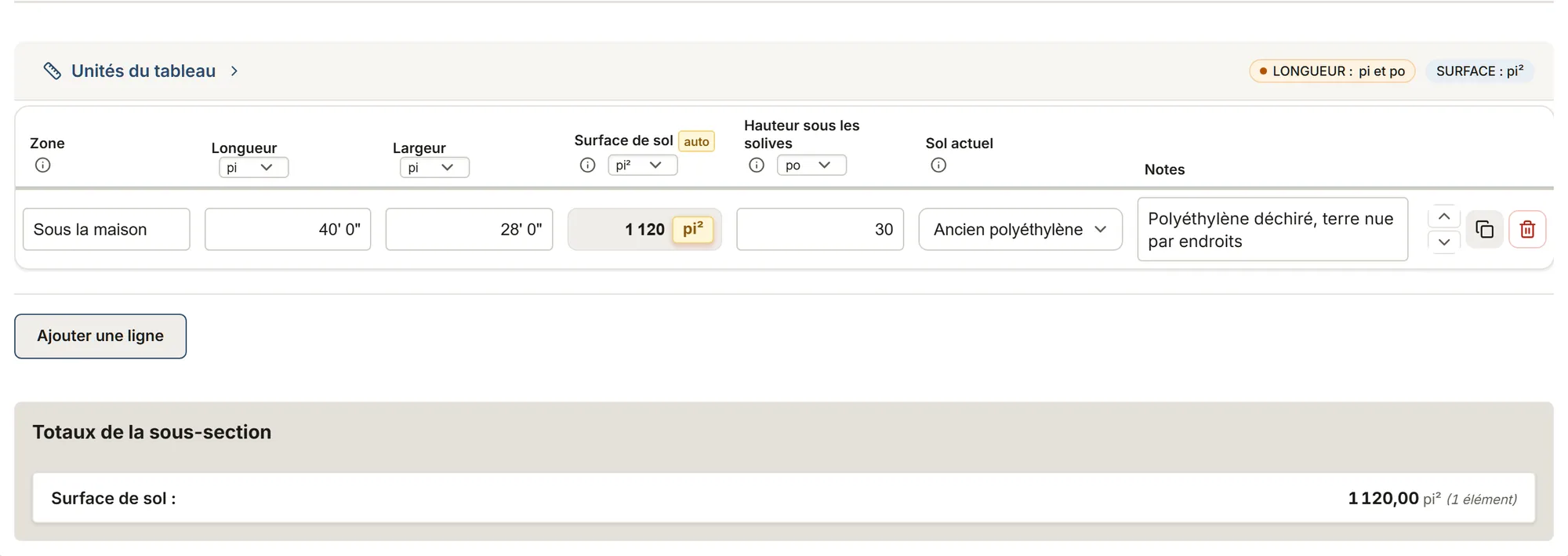Open the Unités du tableau heading
Viewport: 1568px width, 556px height.
pyautogui.click(x=143, y=71)
